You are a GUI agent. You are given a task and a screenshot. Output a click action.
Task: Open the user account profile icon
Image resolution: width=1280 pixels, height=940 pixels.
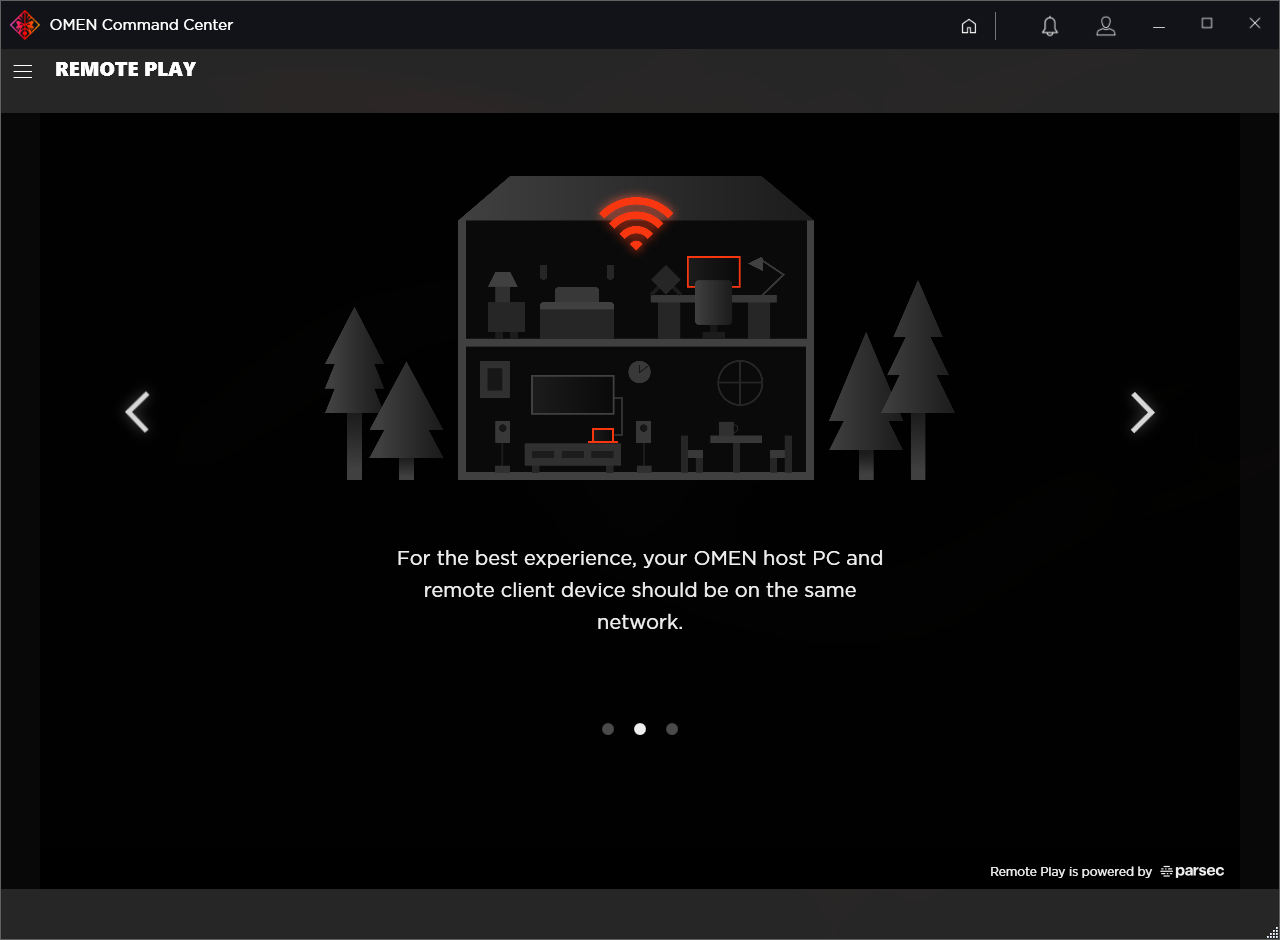pos(1105,26)
